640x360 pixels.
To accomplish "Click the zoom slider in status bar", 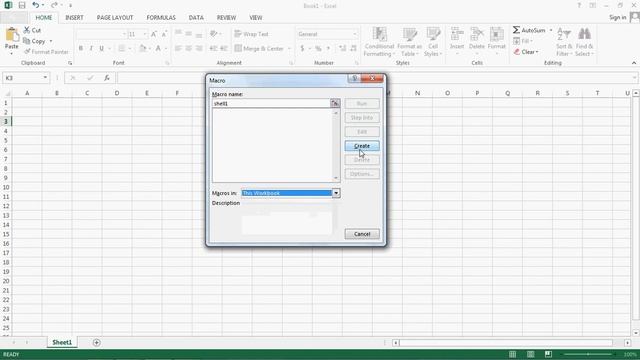I will [588, 354].
